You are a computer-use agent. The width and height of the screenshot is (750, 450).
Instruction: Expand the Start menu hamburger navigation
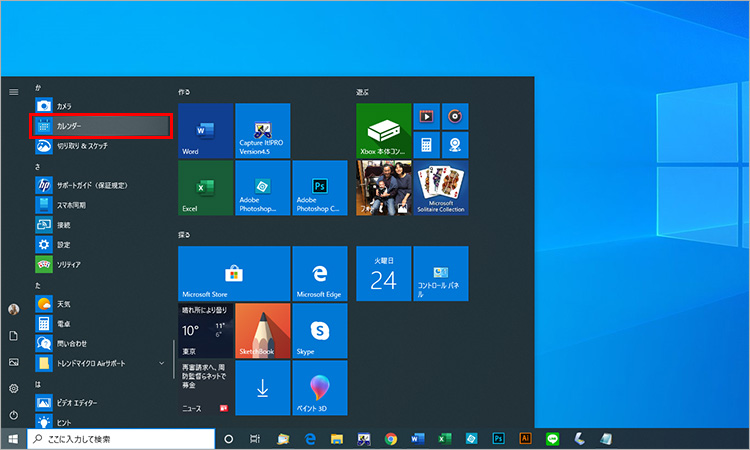pyautogui.click(x=14, y=91)
